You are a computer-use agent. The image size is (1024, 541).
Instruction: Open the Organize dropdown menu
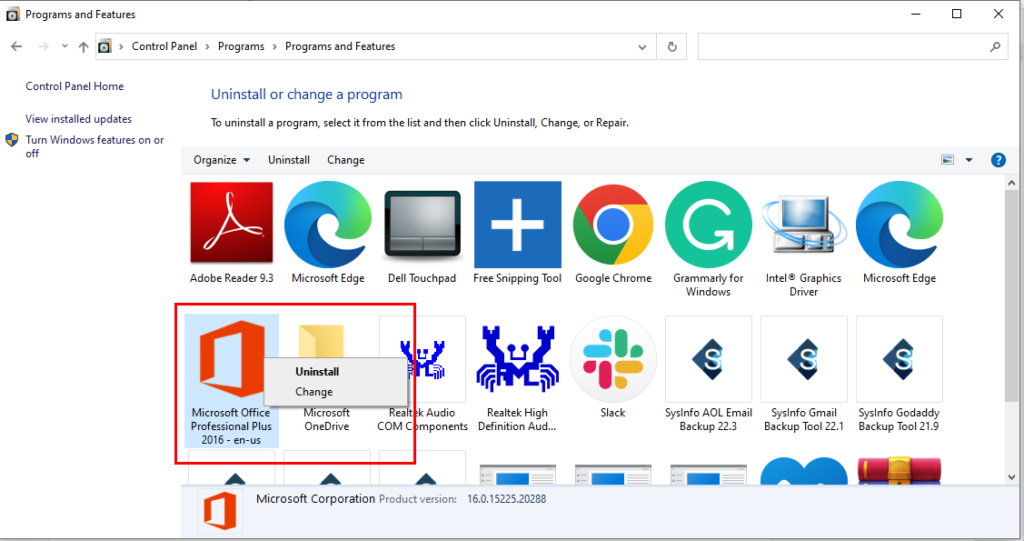point(221,160)
